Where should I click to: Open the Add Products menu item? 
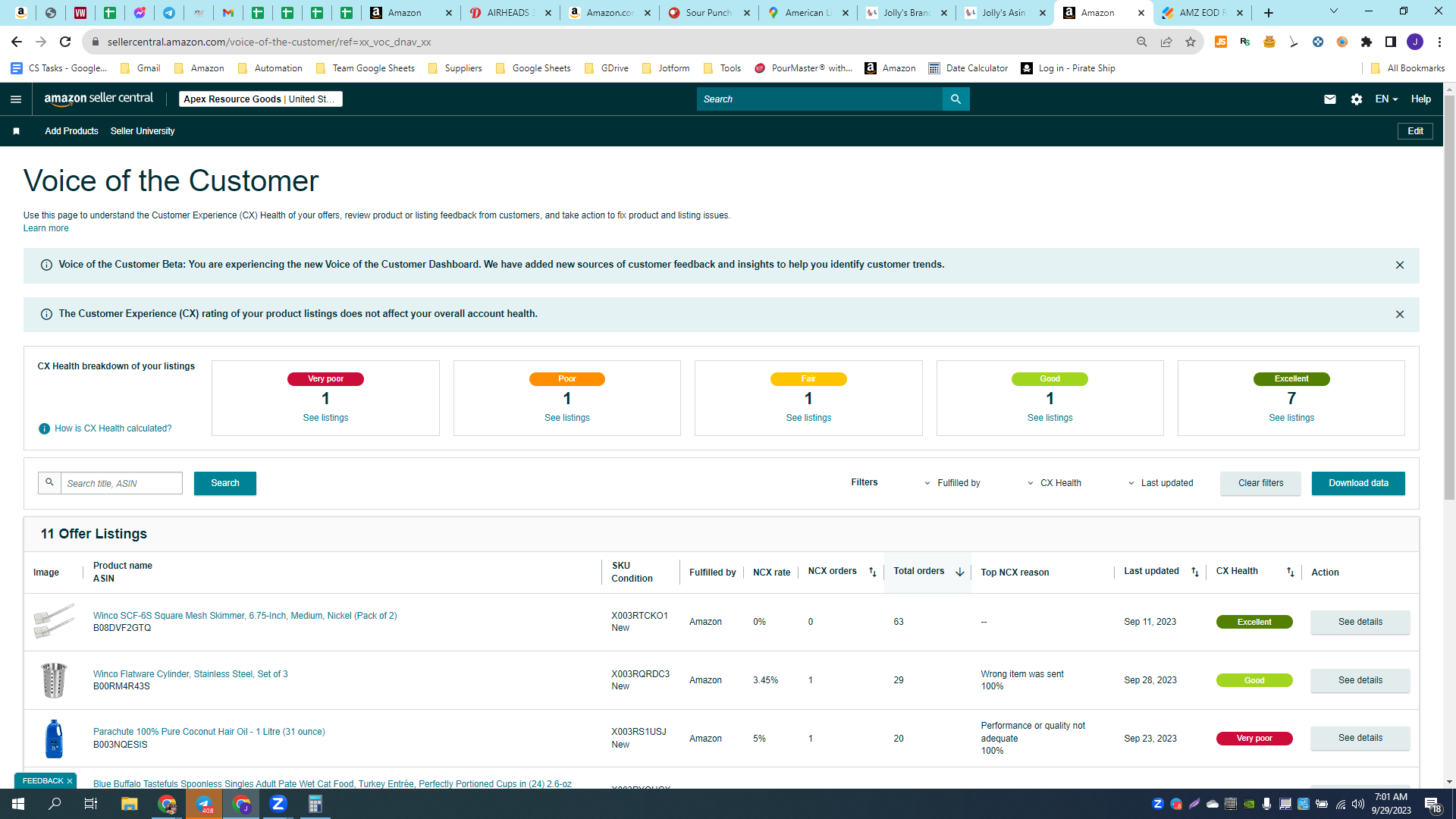click(71, 131)
